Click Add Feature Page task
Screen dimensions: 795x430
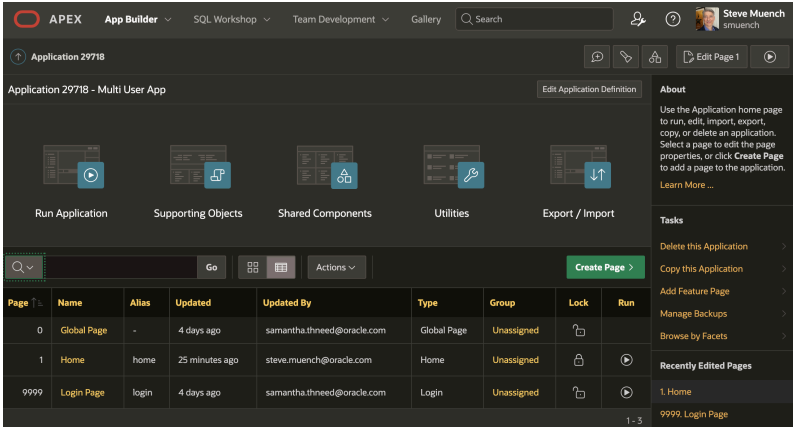click(x=694, y=291)
